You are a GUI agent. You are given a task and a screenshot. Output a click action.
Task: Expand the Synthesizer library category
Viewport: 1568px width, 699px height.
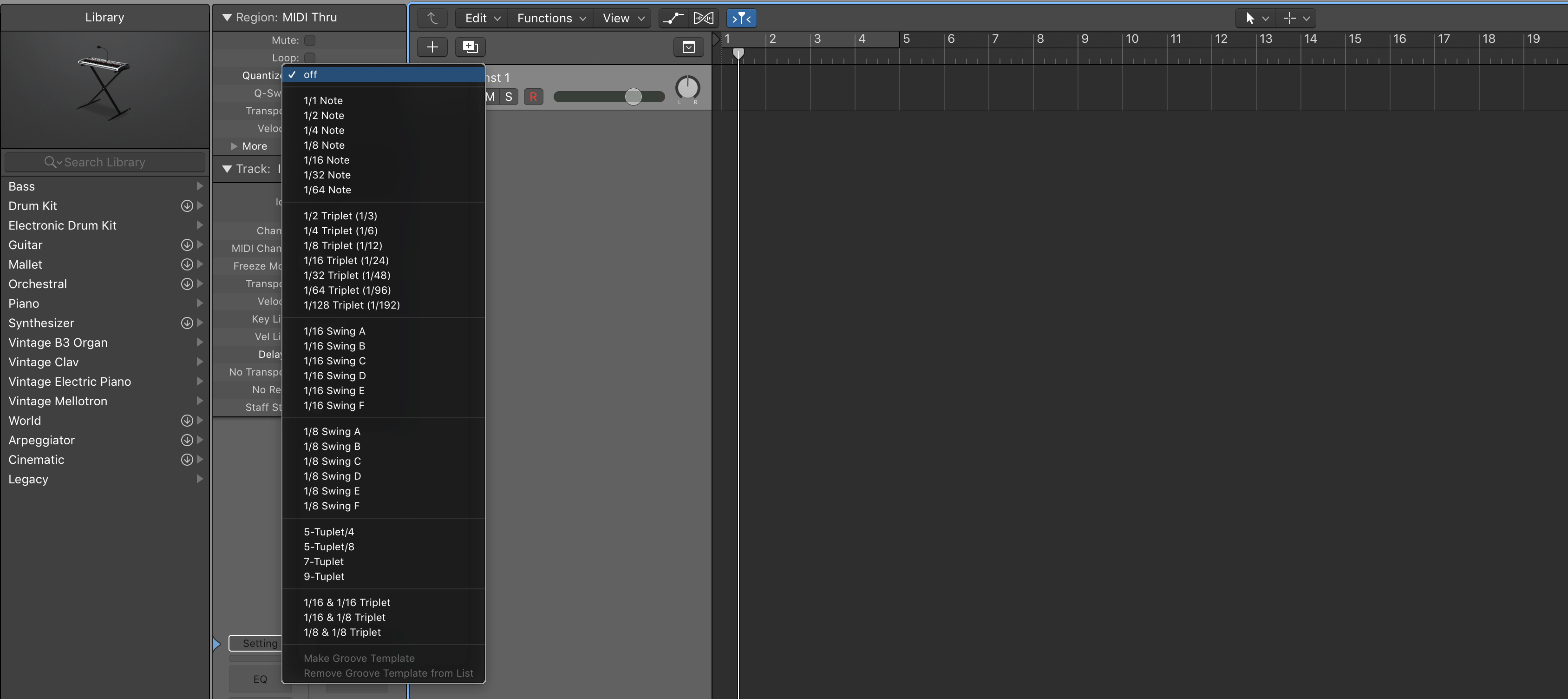(200, 323)
